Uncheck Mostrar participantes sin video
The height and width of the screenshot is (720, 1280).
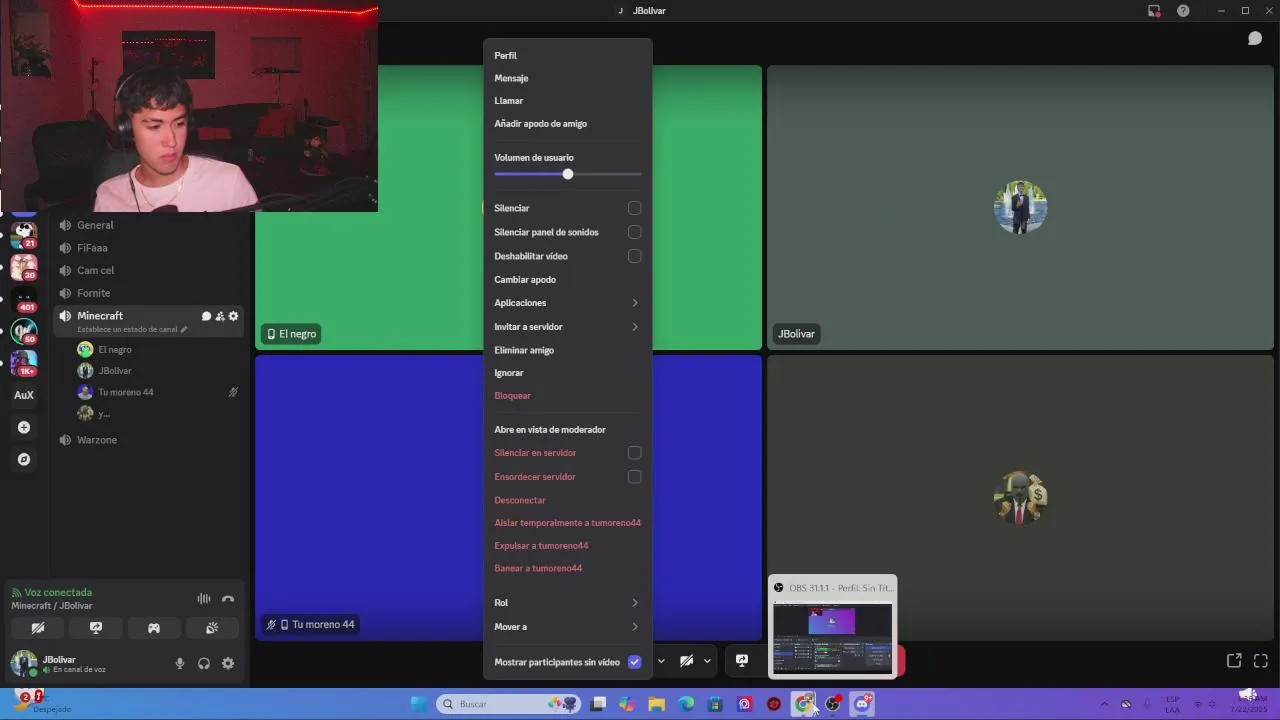[x=634, y=662]
